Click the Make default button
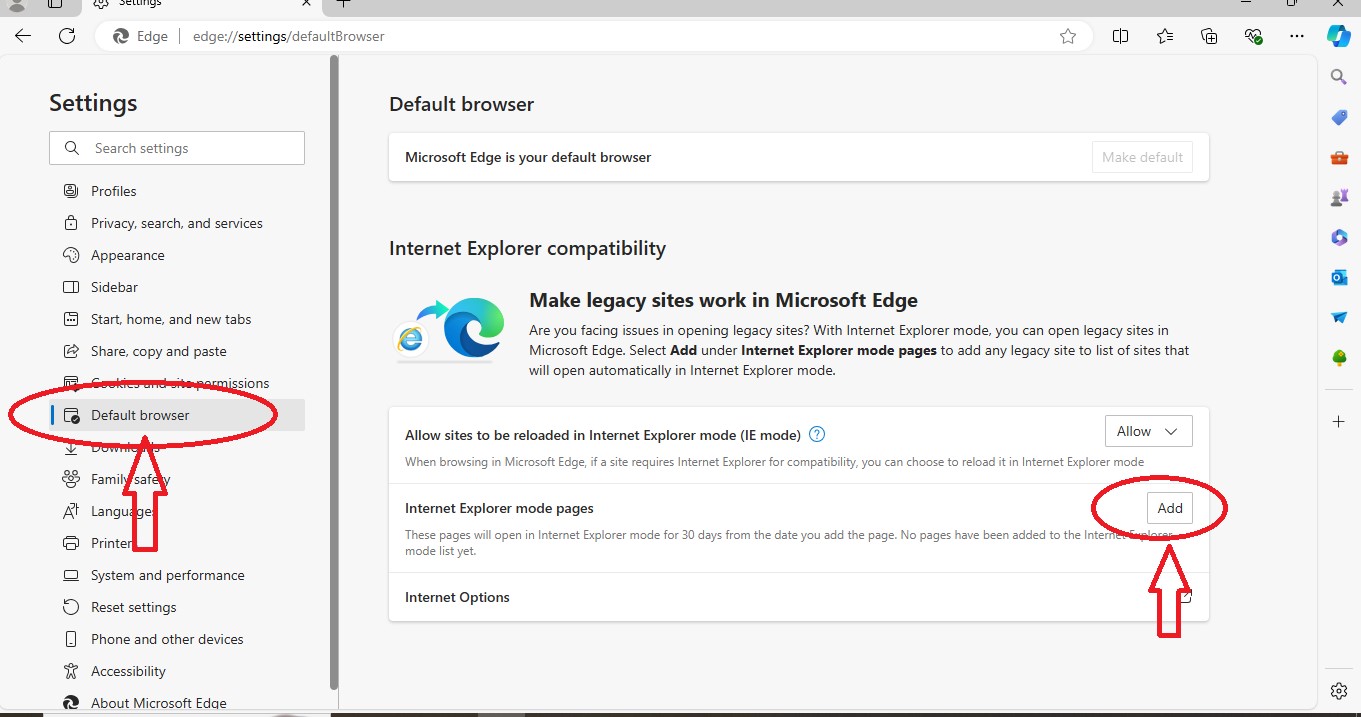 [1142, 157]
